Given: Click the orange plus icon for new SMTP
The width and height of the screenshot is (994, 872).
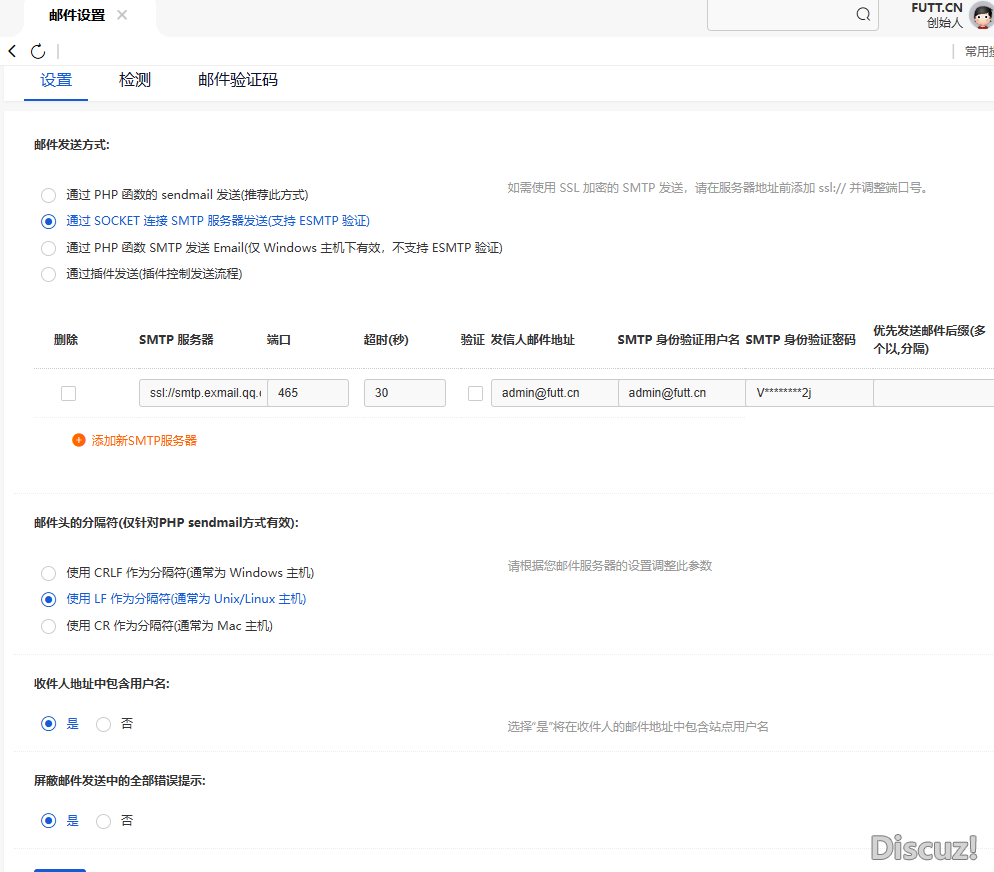Looking at the screenshot, I should (x=79, y=440).
